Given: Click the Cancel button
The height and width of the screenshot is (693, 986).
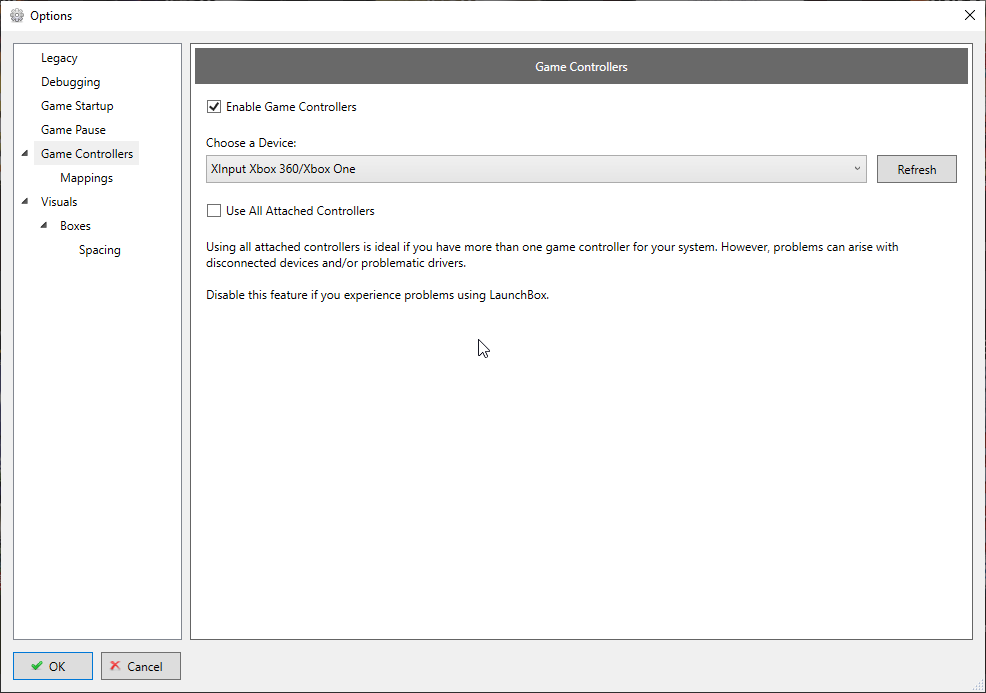Looking at the screenshot, I should (141, 666).
